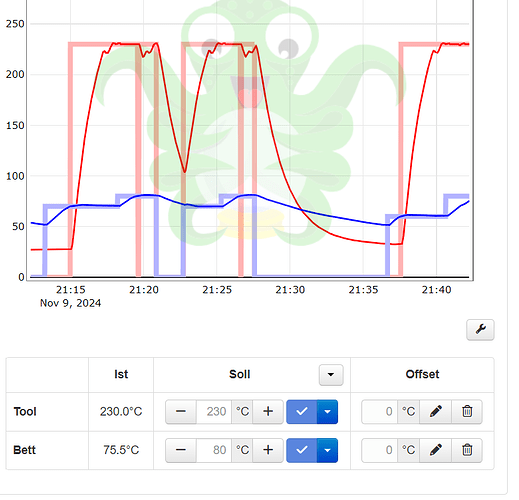
Task: Click graph at the 21:30 time marker
Action: (x=290, y=290)
